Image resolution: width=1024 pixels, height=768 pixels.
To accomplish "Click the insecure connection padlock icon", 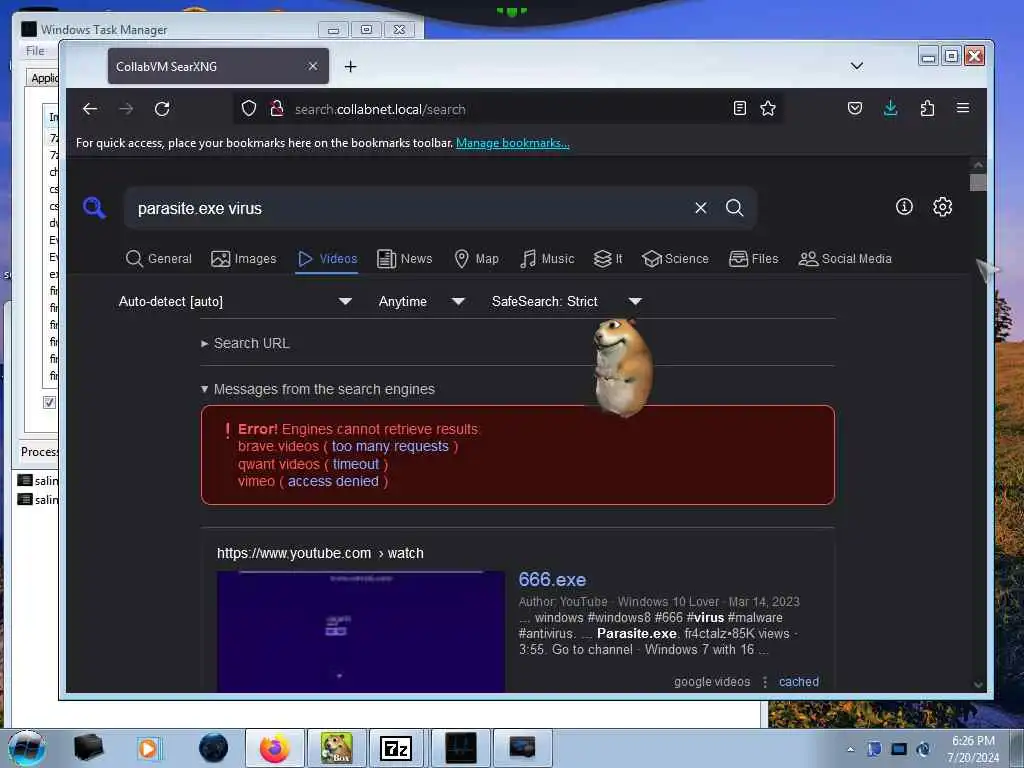I will tap(277, 108).
